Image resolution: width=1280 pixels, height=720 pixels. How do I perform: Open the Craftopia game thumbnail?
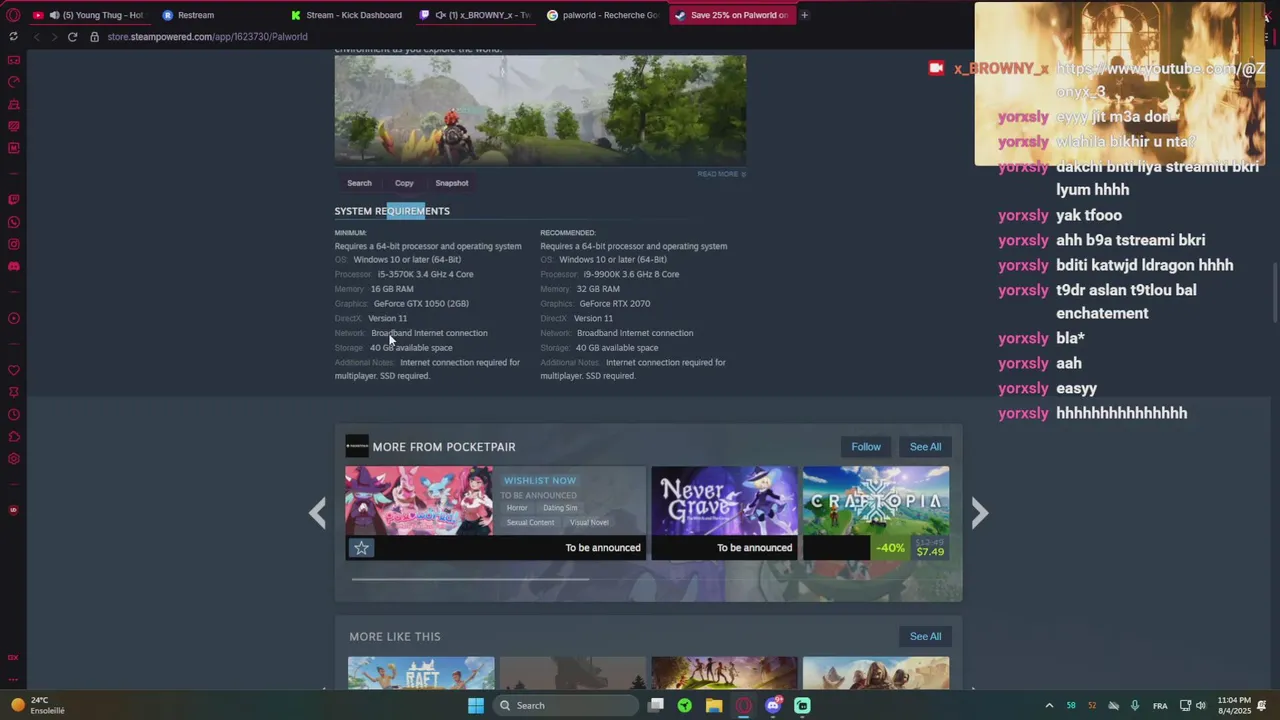[x=876, y=501]
